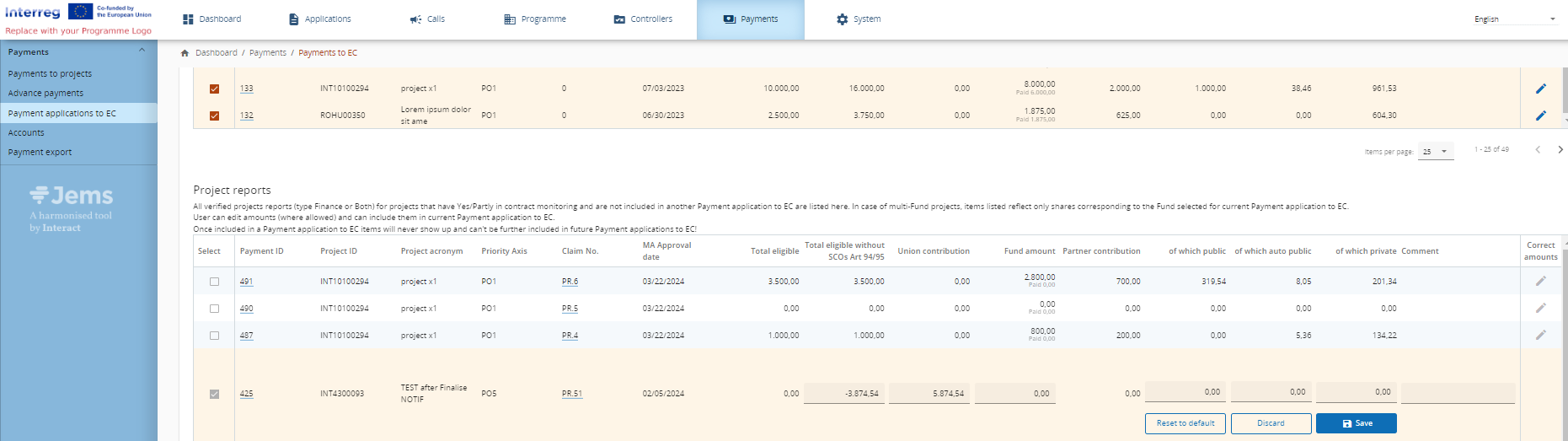Click the Reset to default button
This screenshot has height=441, width=1568.
point(1185,423)
